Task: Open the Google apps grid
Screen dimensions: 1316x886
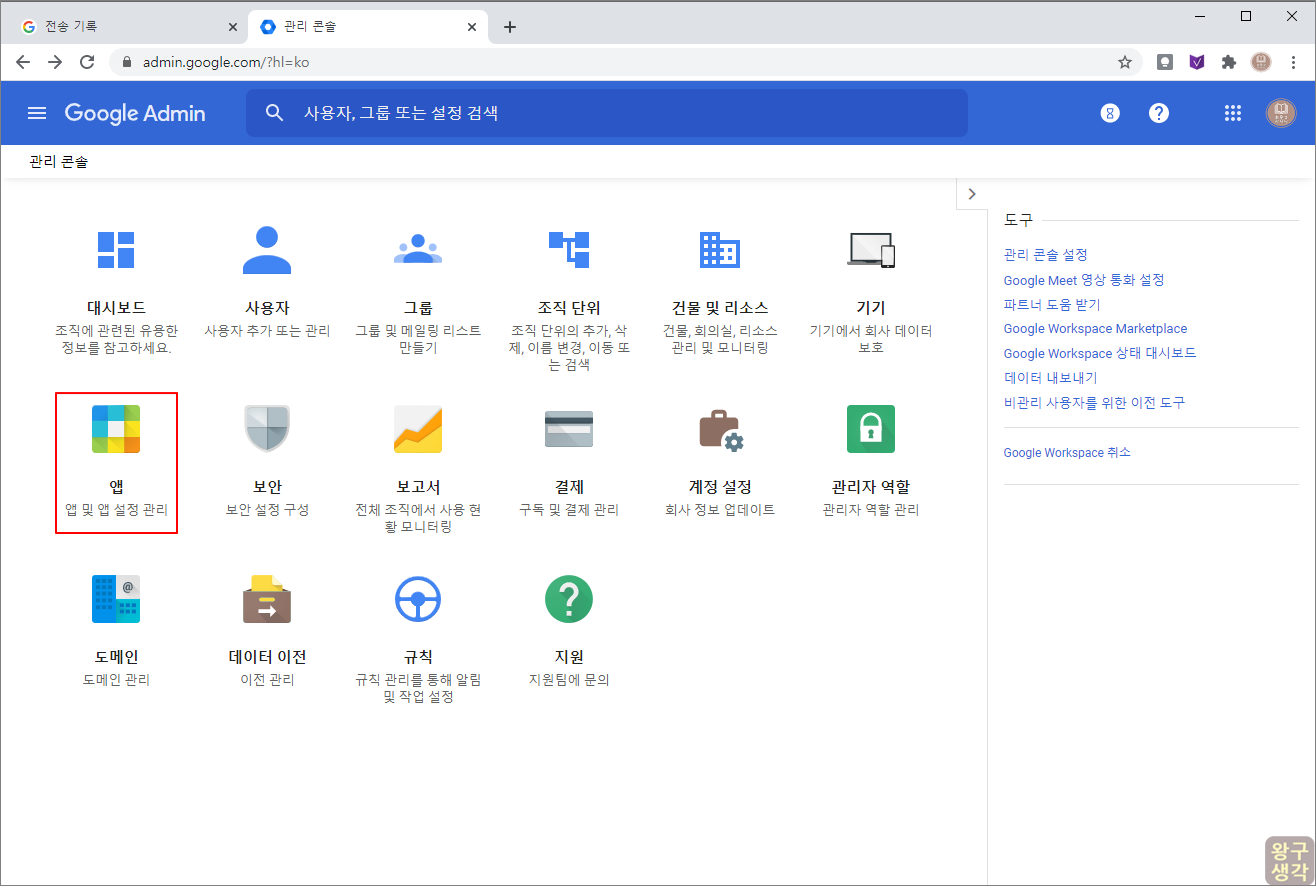Action: coord(1233,113)
